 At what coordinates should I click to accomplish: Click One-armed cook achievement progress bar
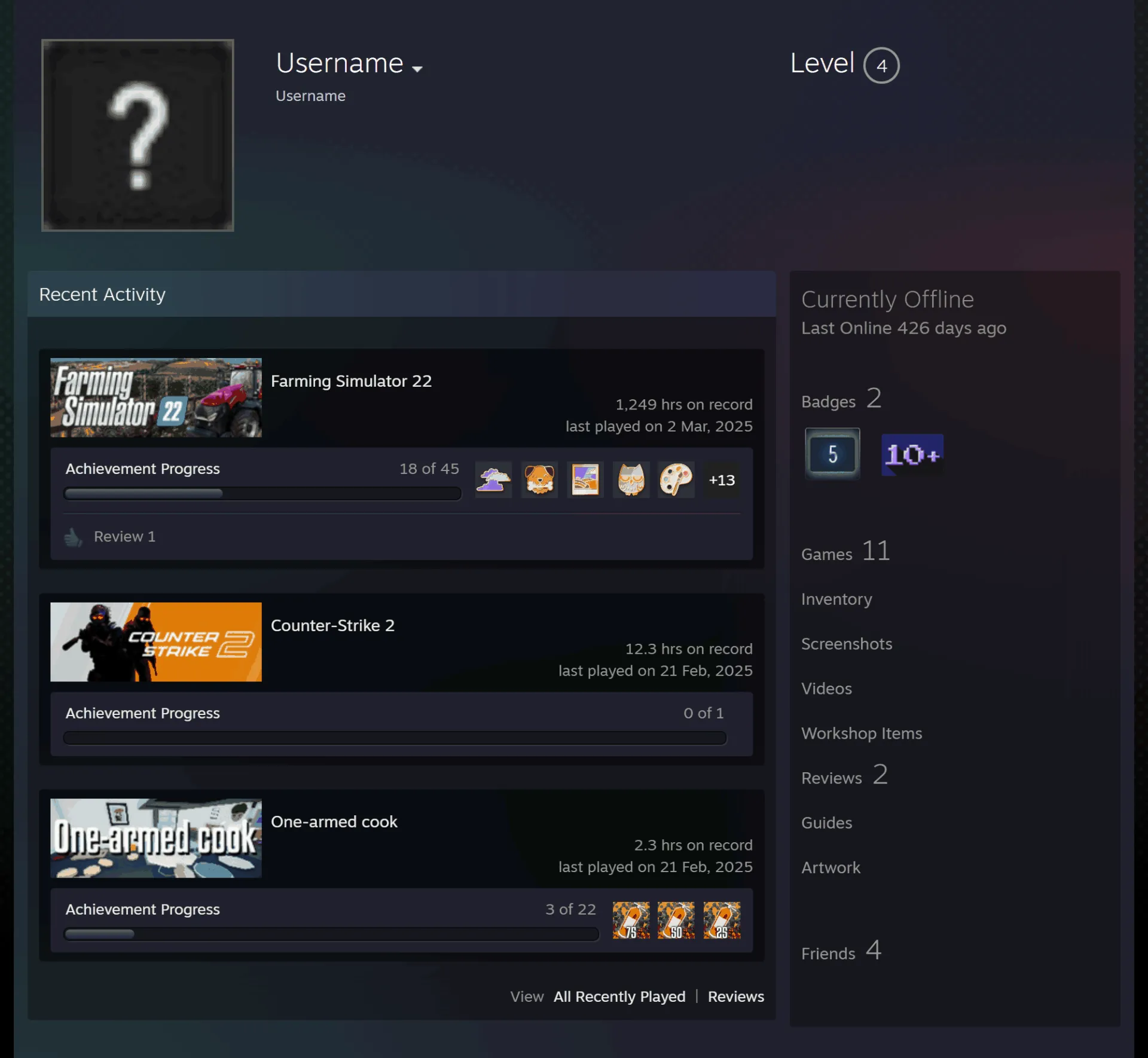click(x=331, y=934)
